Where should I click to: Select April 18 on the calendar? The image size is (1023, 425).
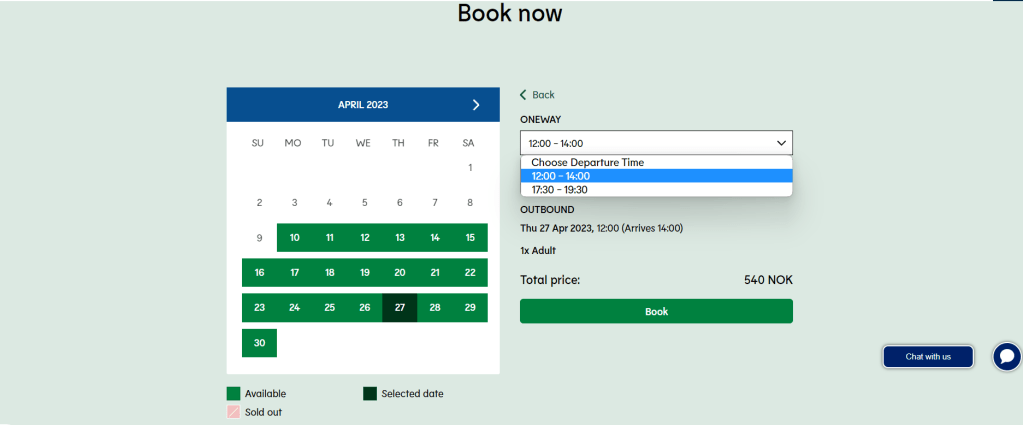(x=329, y=273)
